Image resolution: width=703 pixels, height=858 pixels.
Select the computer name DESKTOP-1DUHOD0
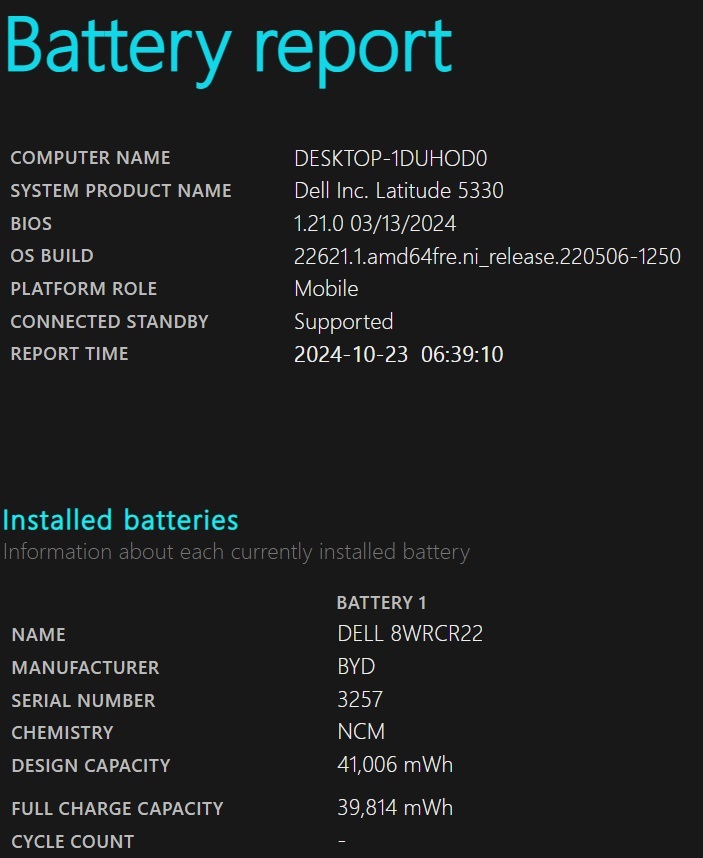(391, 158)
